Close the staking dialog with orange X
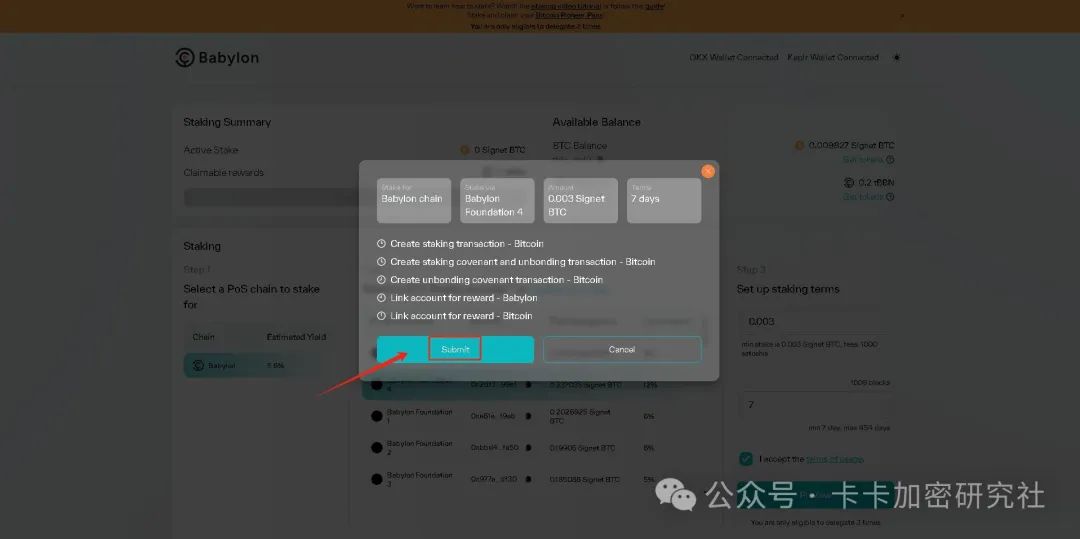 (x=708, y=171)
